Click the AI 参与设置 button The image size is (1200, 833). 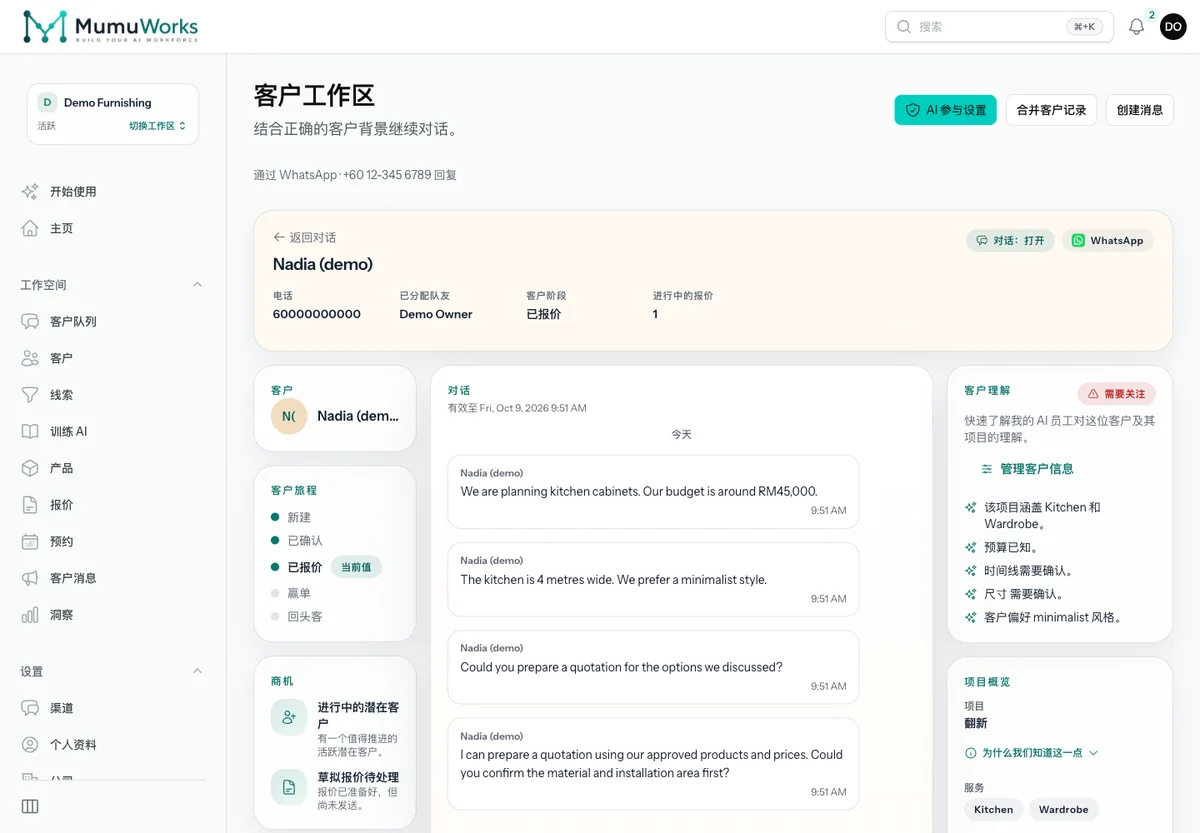(x=945, y=110)
